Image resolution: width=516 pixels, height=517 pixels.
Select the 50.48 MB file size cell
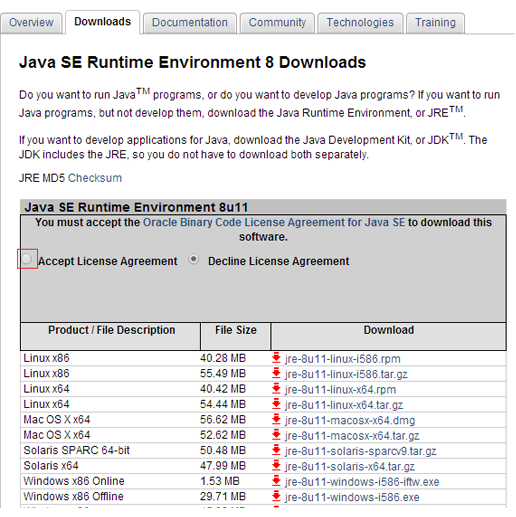click(x=223, y=450)
